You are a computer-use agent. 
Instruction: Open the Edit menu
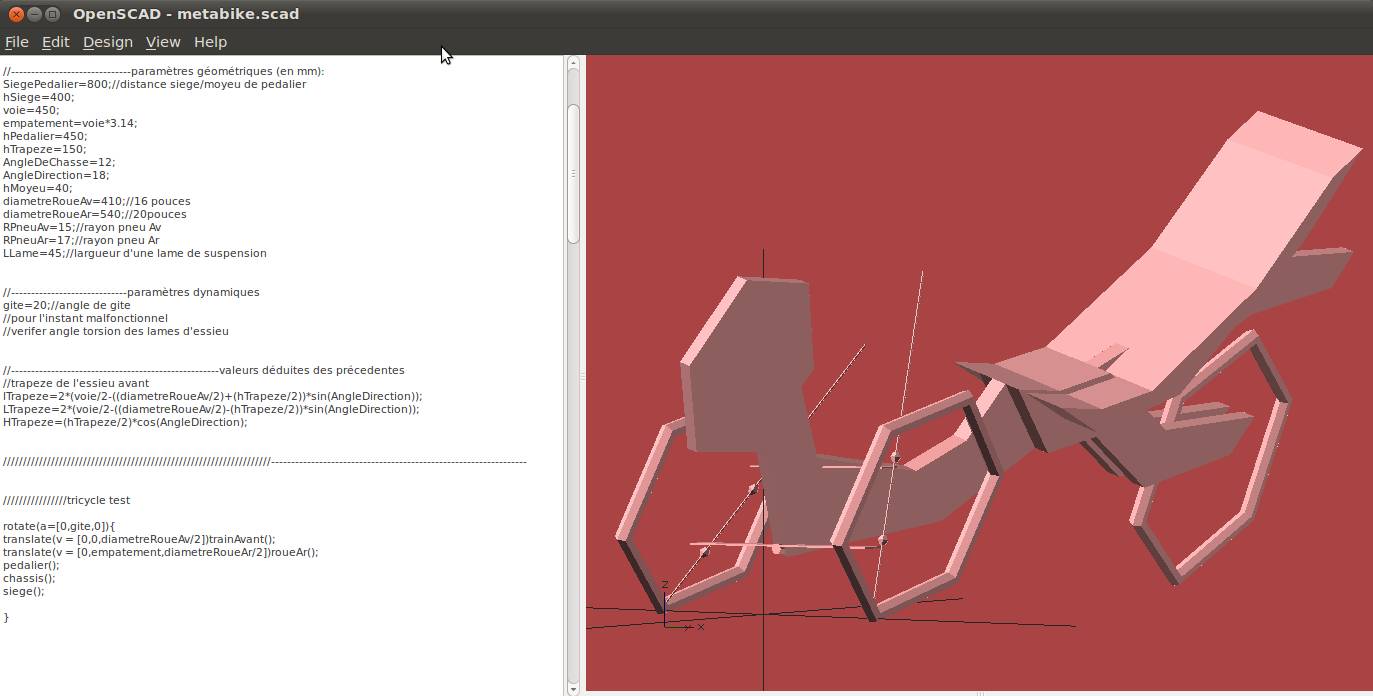click(x=55, y=42)
